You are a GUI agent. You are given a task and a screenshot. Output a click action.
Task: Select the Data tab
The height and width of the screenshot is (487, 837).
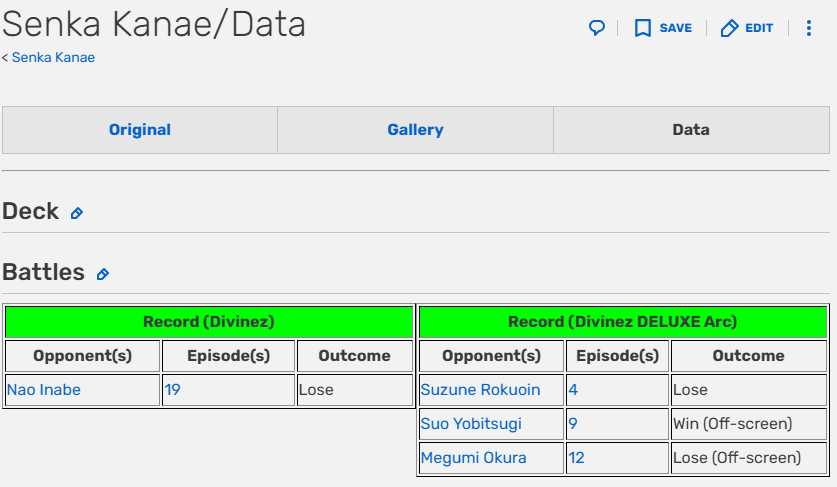691,130
